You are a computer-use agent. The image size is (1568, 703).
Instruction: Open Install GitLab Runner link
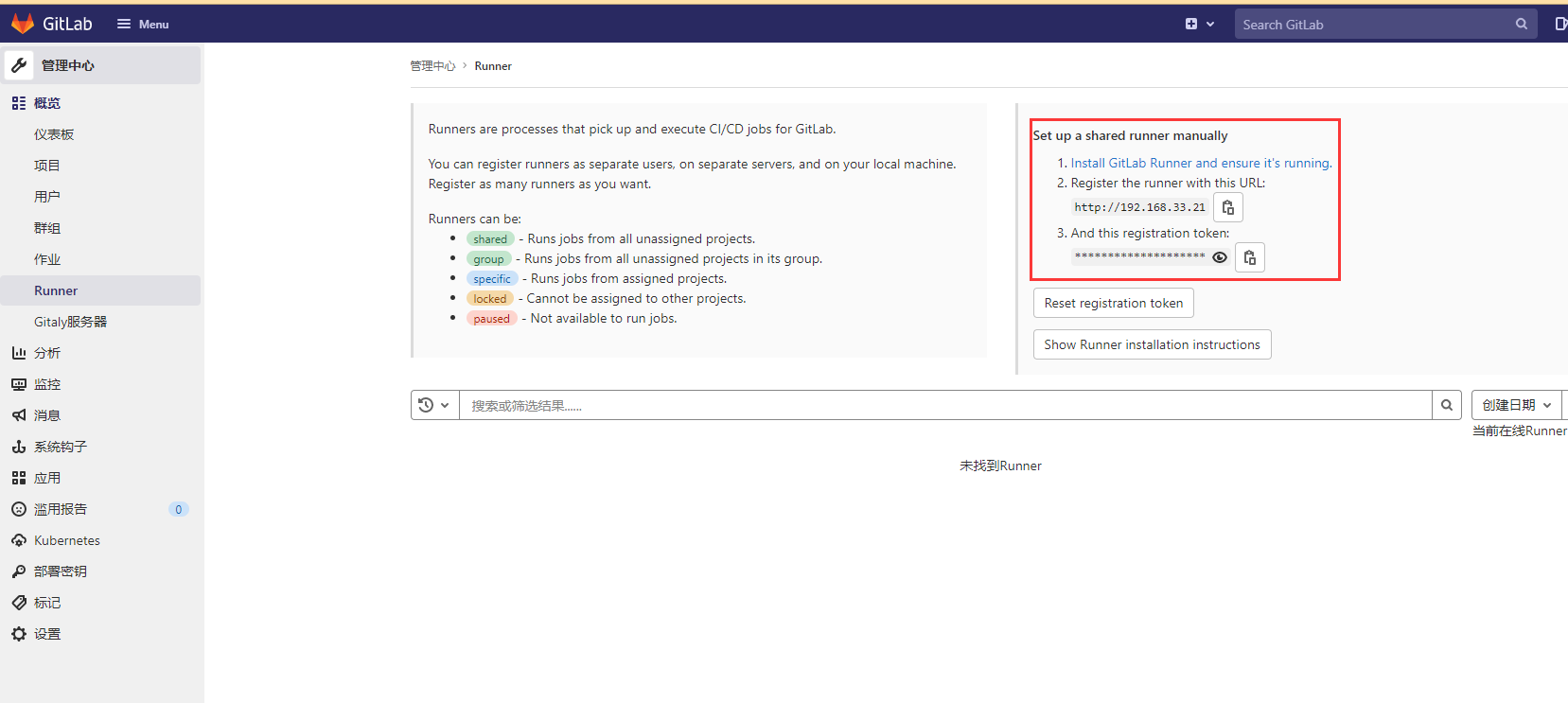1200,163
